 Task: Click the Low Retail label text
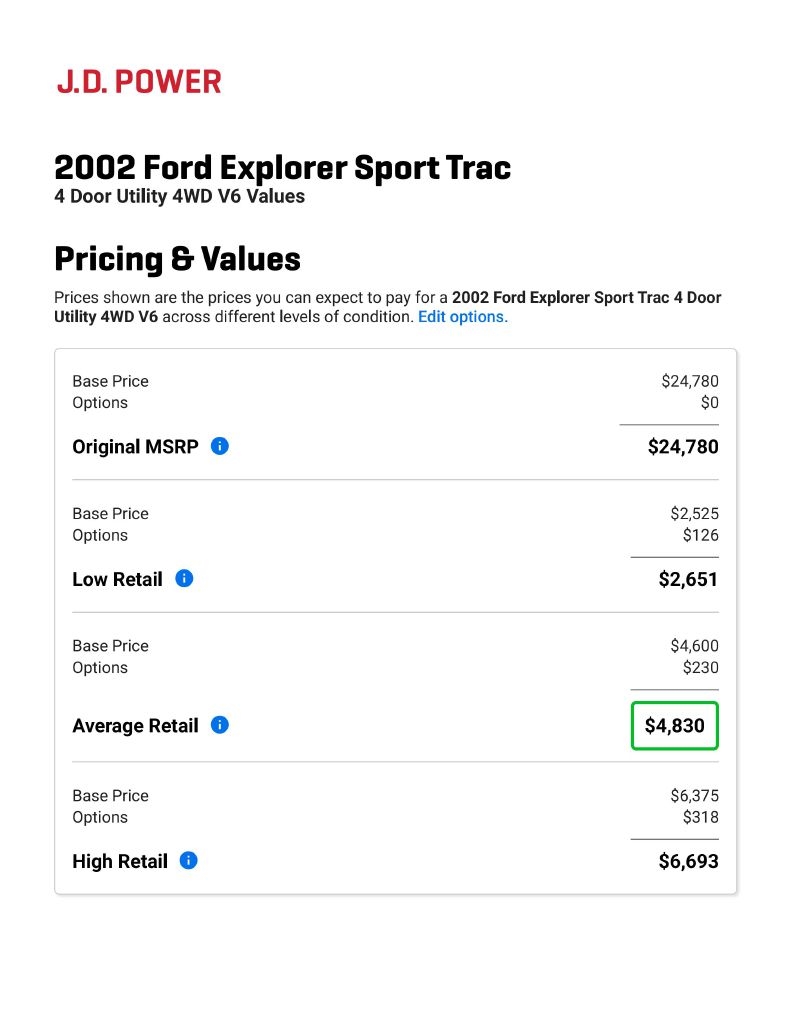(117, 579)
